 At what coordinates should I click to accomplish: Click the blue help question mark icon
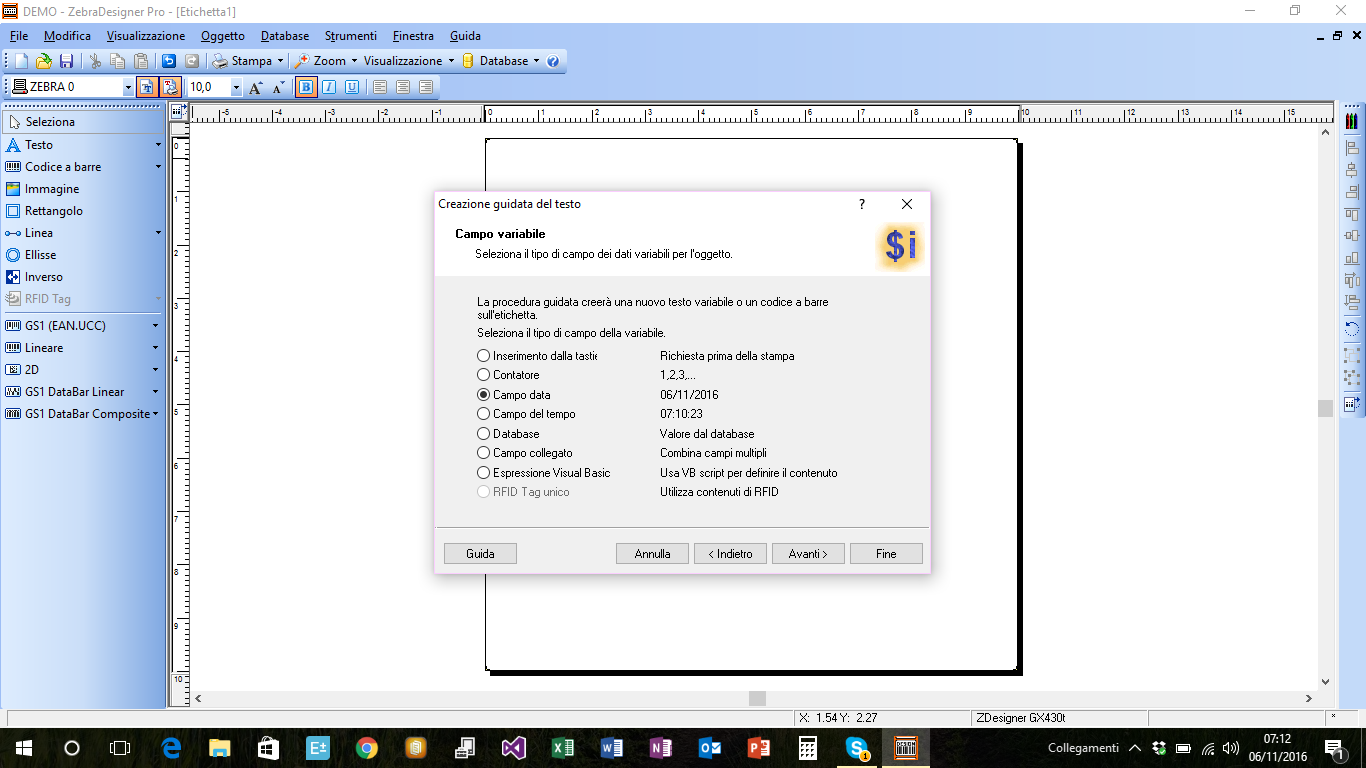553,61
